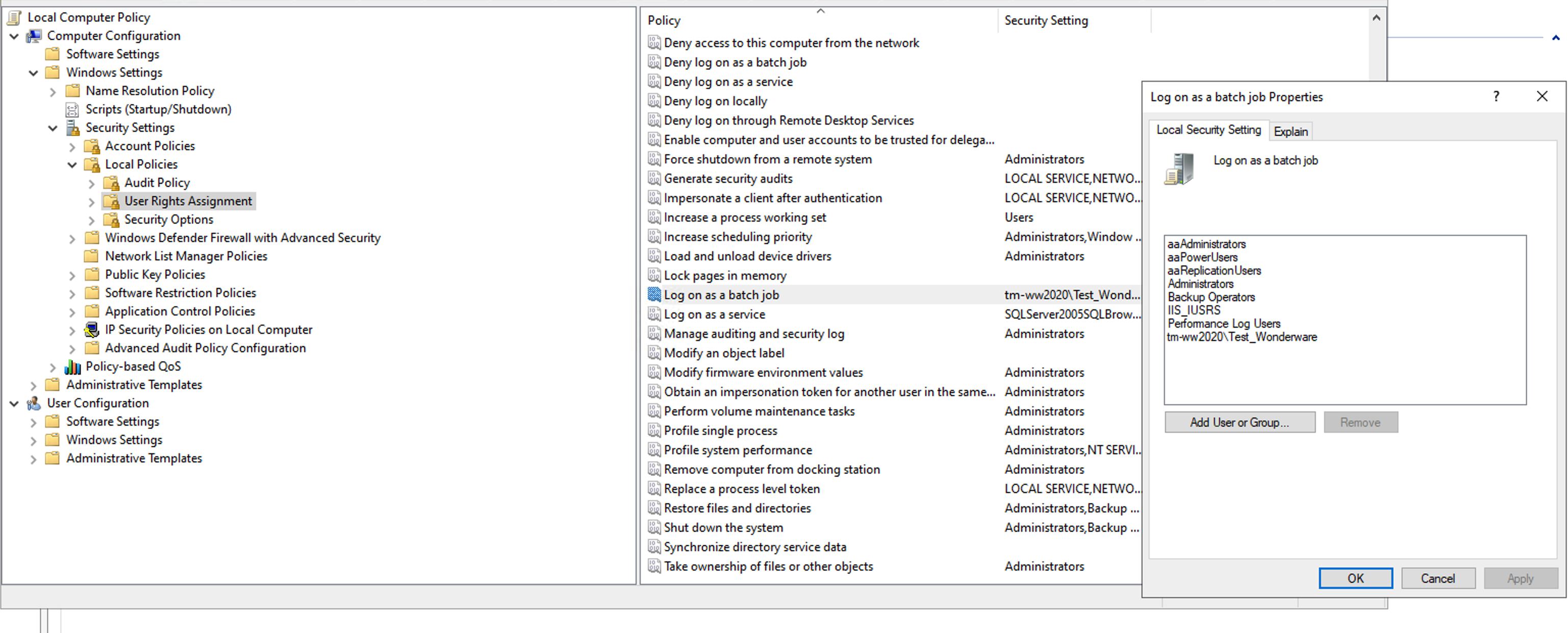1568x633 pixels.
Task: Select the User Rights Assignment icon
Action: pyautogui.click(x=112, y=201)
